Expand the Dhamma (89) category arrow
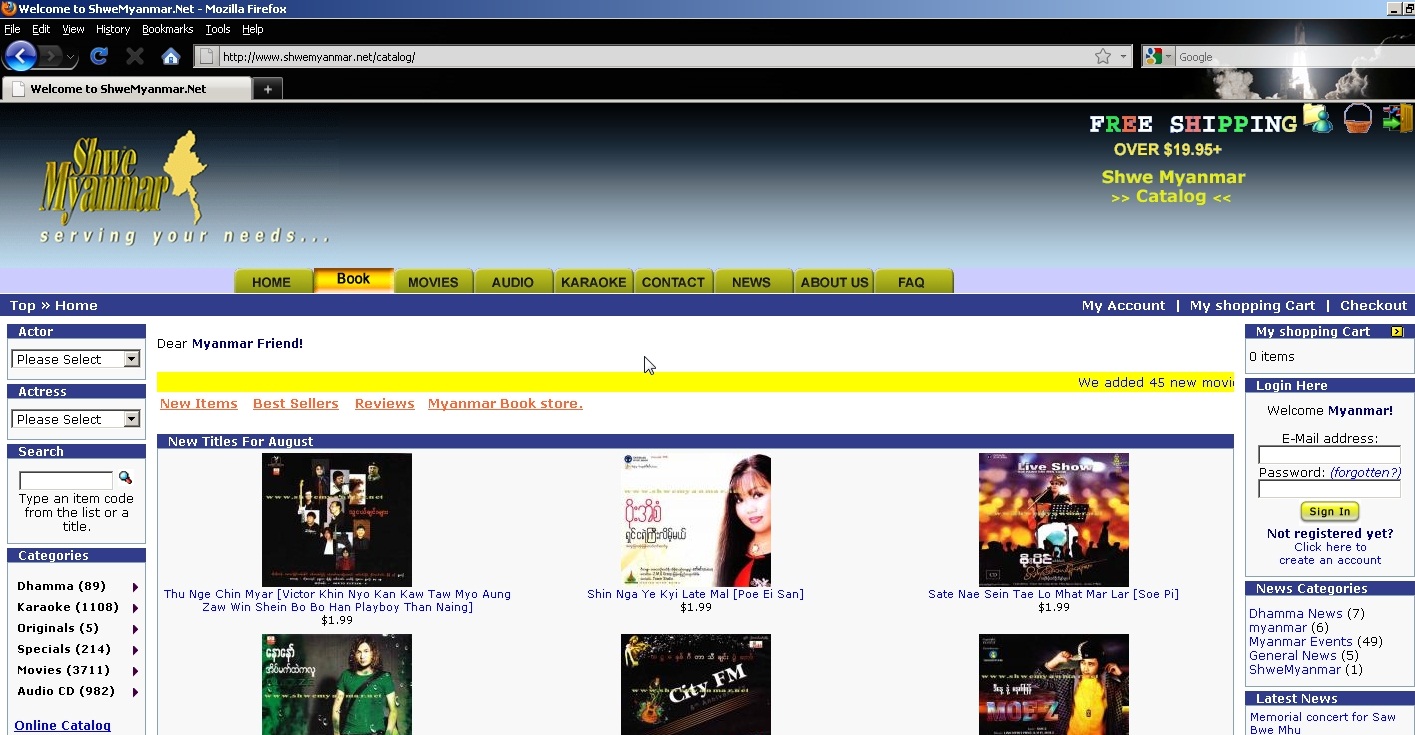Image resolution: width=1415 pixels, height=735 pixels. click(x=135, y=587)
